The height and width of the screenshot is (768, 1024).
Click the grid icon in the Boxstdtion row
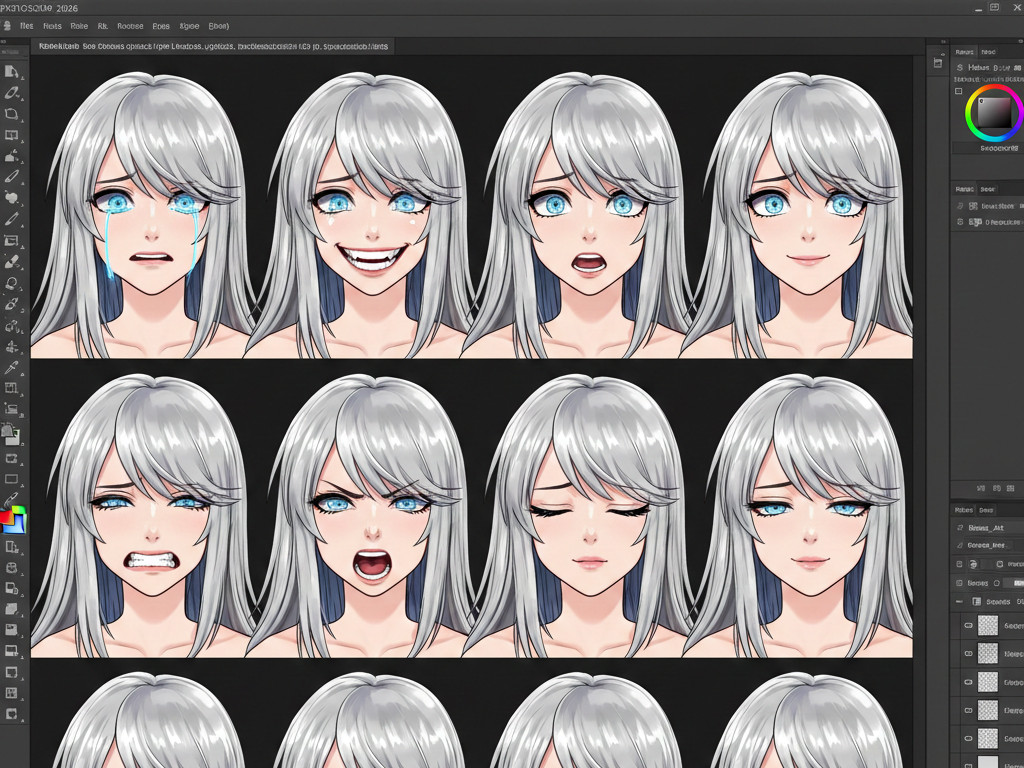(974, 206)
